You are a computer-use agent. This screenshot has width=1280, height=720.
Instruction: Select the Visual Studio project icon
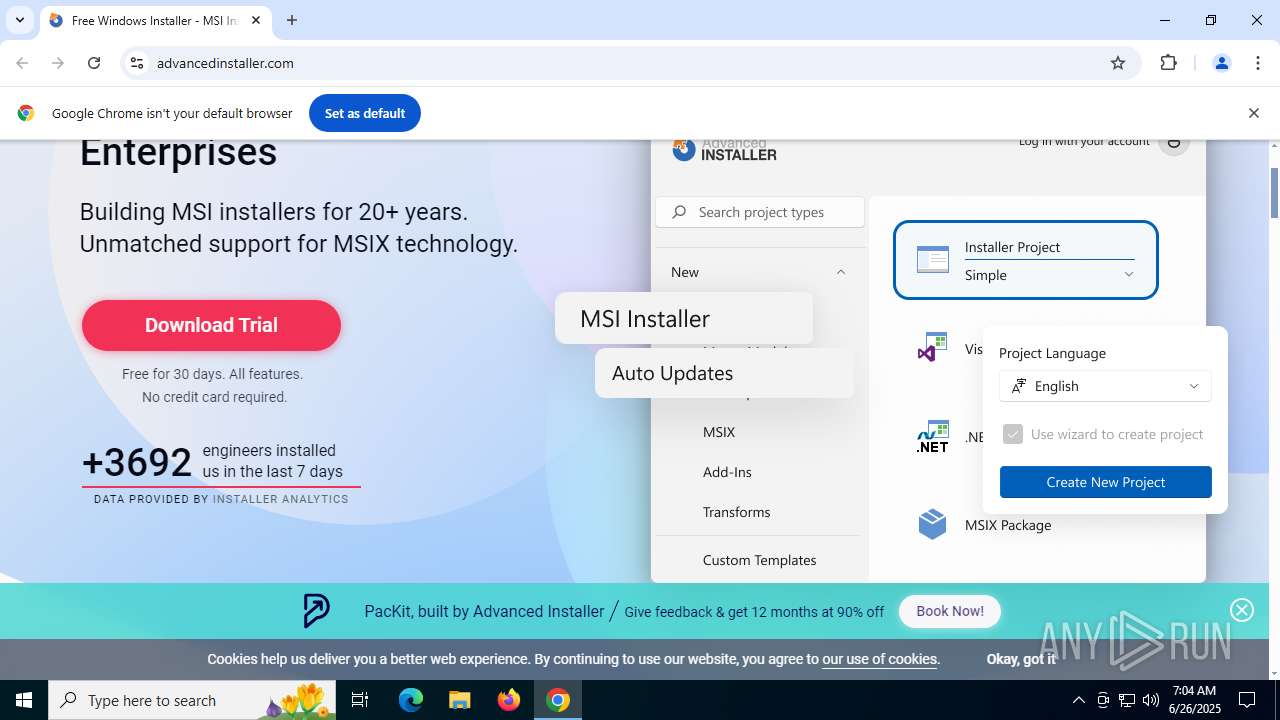pyautogui.click(x=932, y=347)
